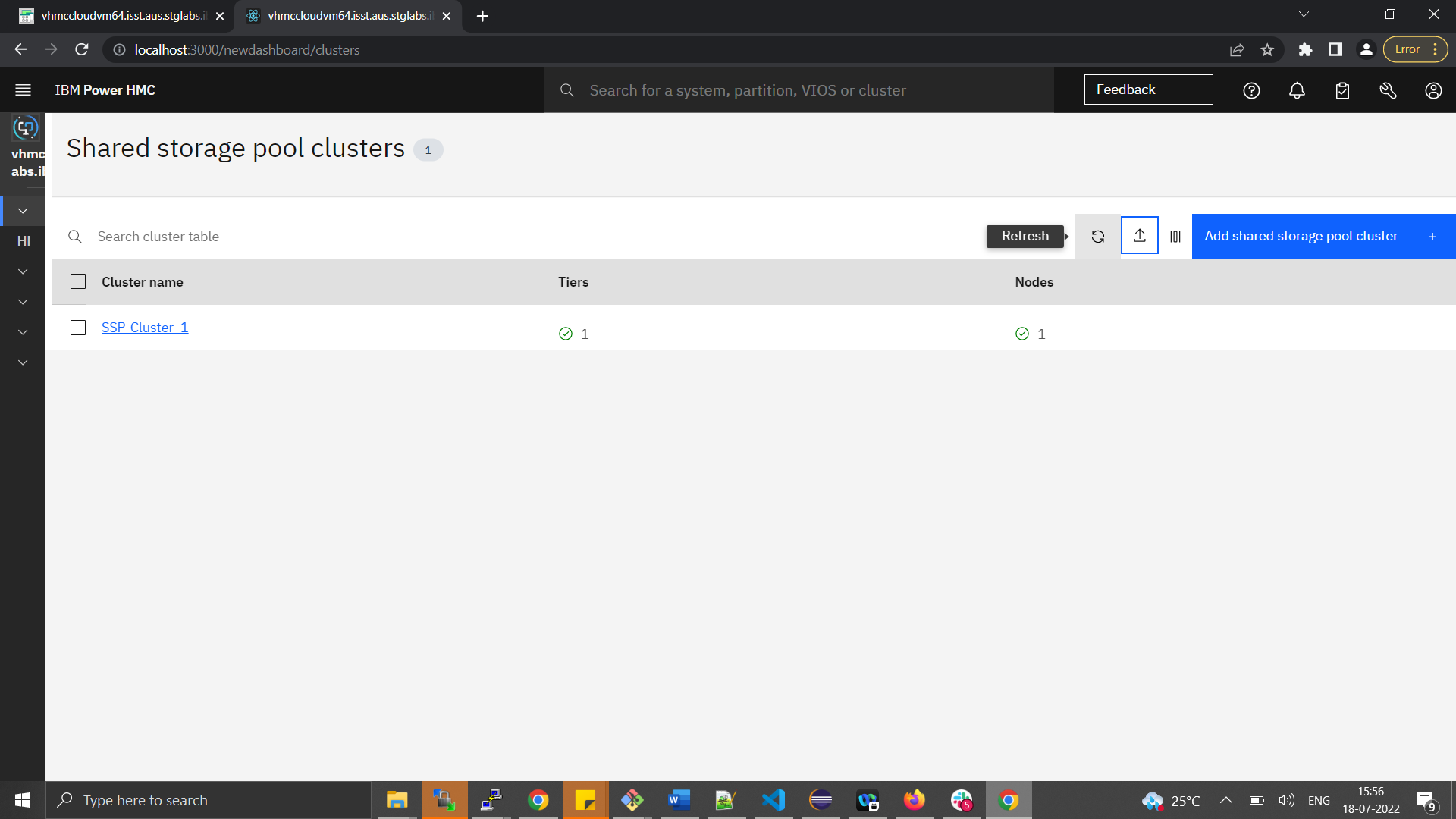Close the first browser tab
Viewport: 1456px width, 819px height.
tap(220, 16)
